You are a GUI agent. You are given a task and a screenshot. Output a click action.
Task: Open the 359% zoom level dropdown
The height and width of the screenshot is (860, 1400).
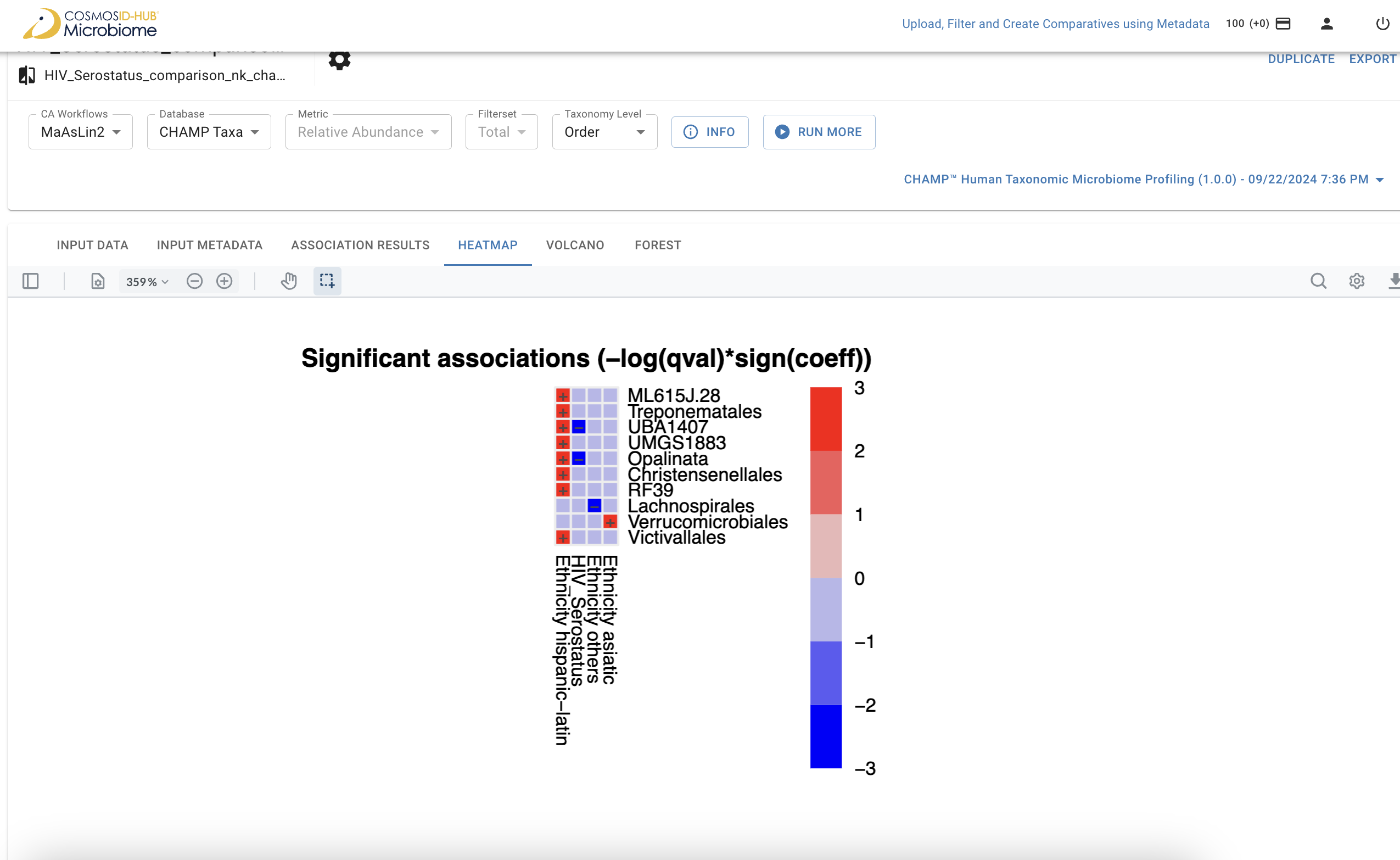click(x=147, y=282)
